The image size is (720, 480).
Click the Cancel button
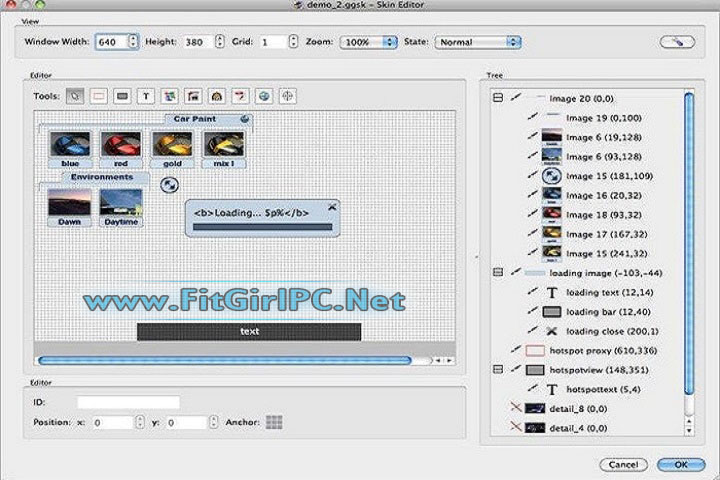point(624,464)
